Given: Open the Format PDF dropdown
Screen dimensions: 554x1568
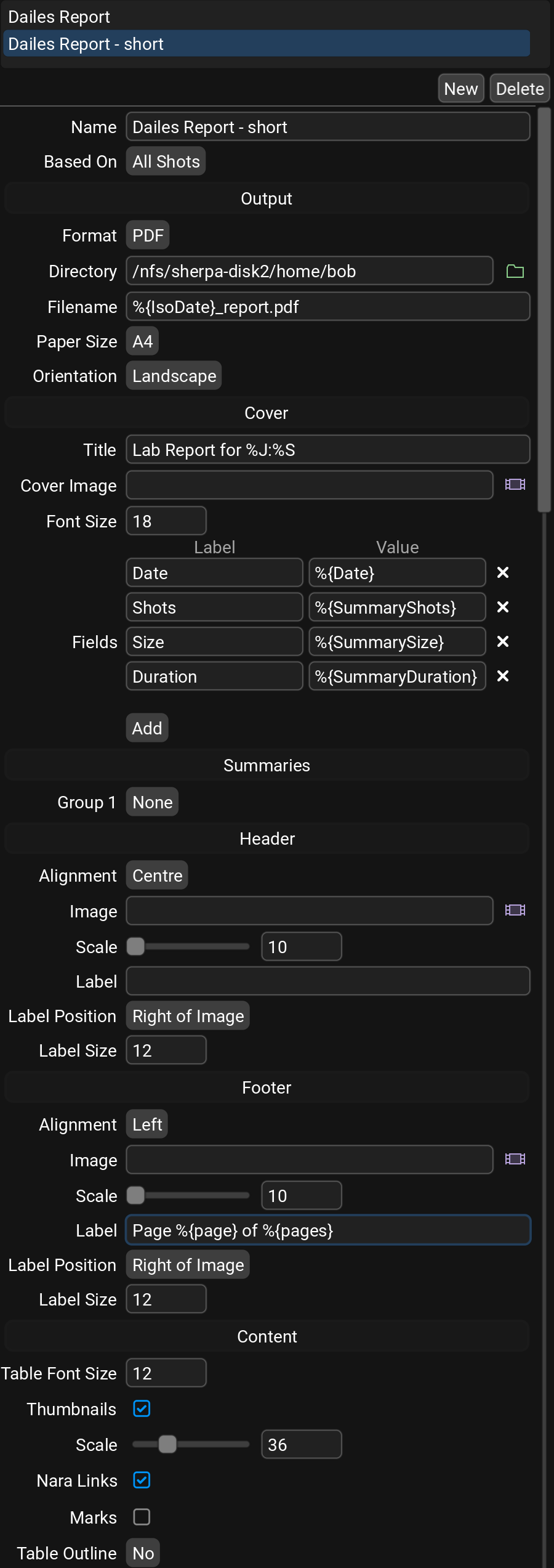Looking at the screenshot, I should click(x=148, y=235).
